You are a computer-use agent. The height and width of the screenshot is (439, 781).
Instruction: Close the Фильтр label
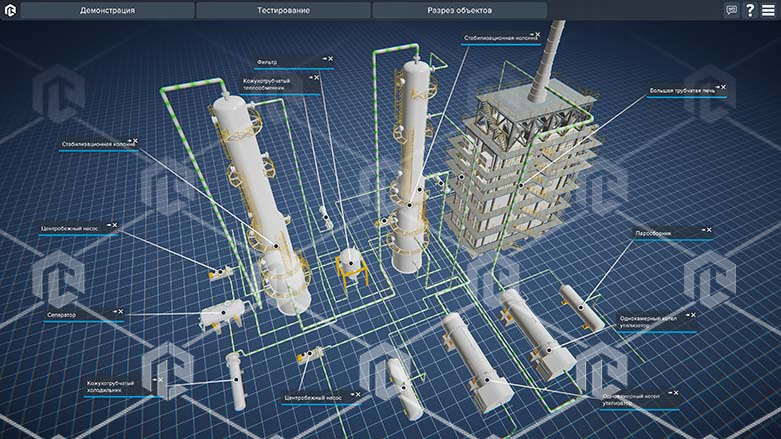tap(330, 59)
